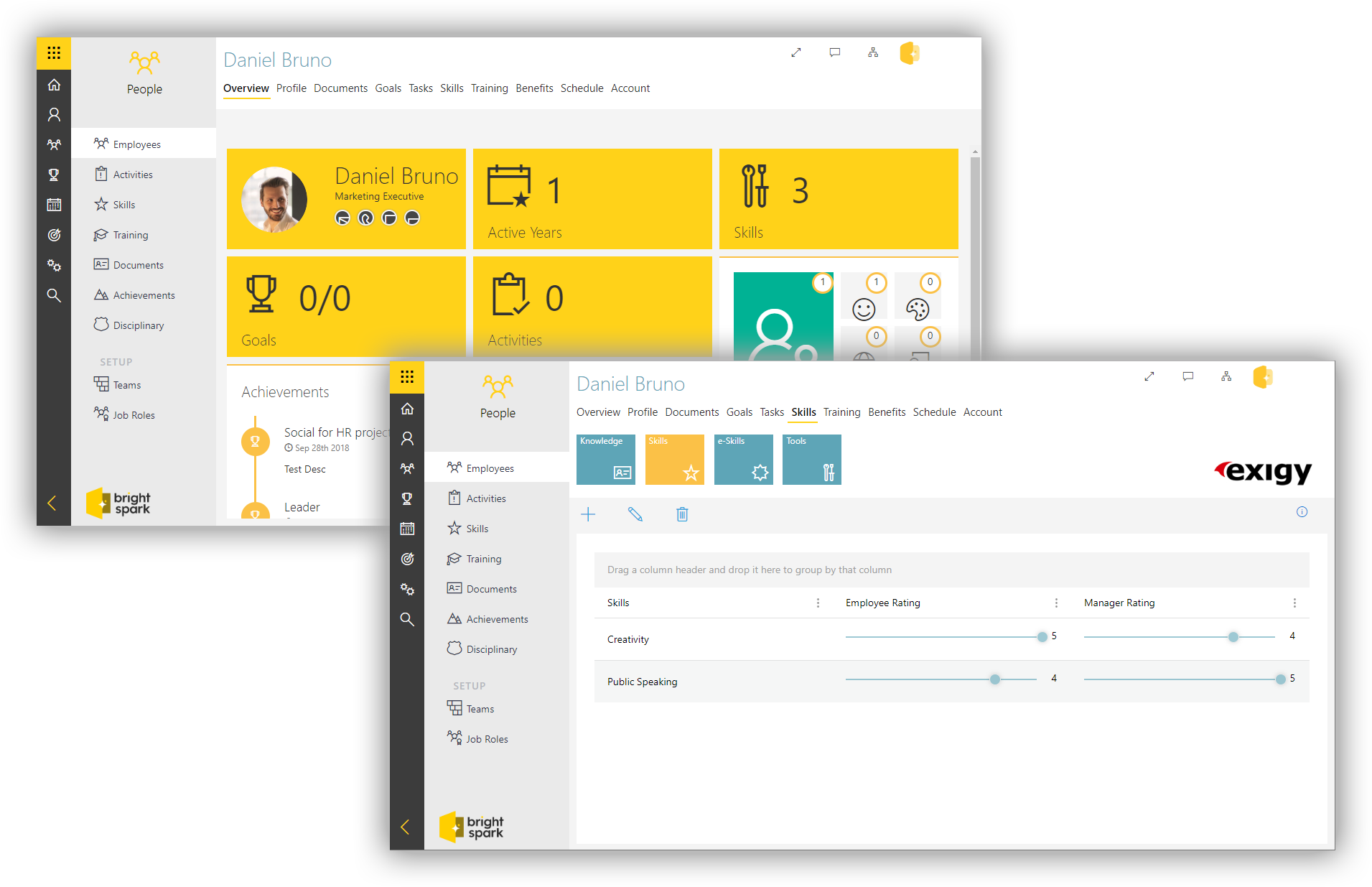Open Account tab in front window
The height and width of the screenshot is (887, 1372).
click(982, 412)
